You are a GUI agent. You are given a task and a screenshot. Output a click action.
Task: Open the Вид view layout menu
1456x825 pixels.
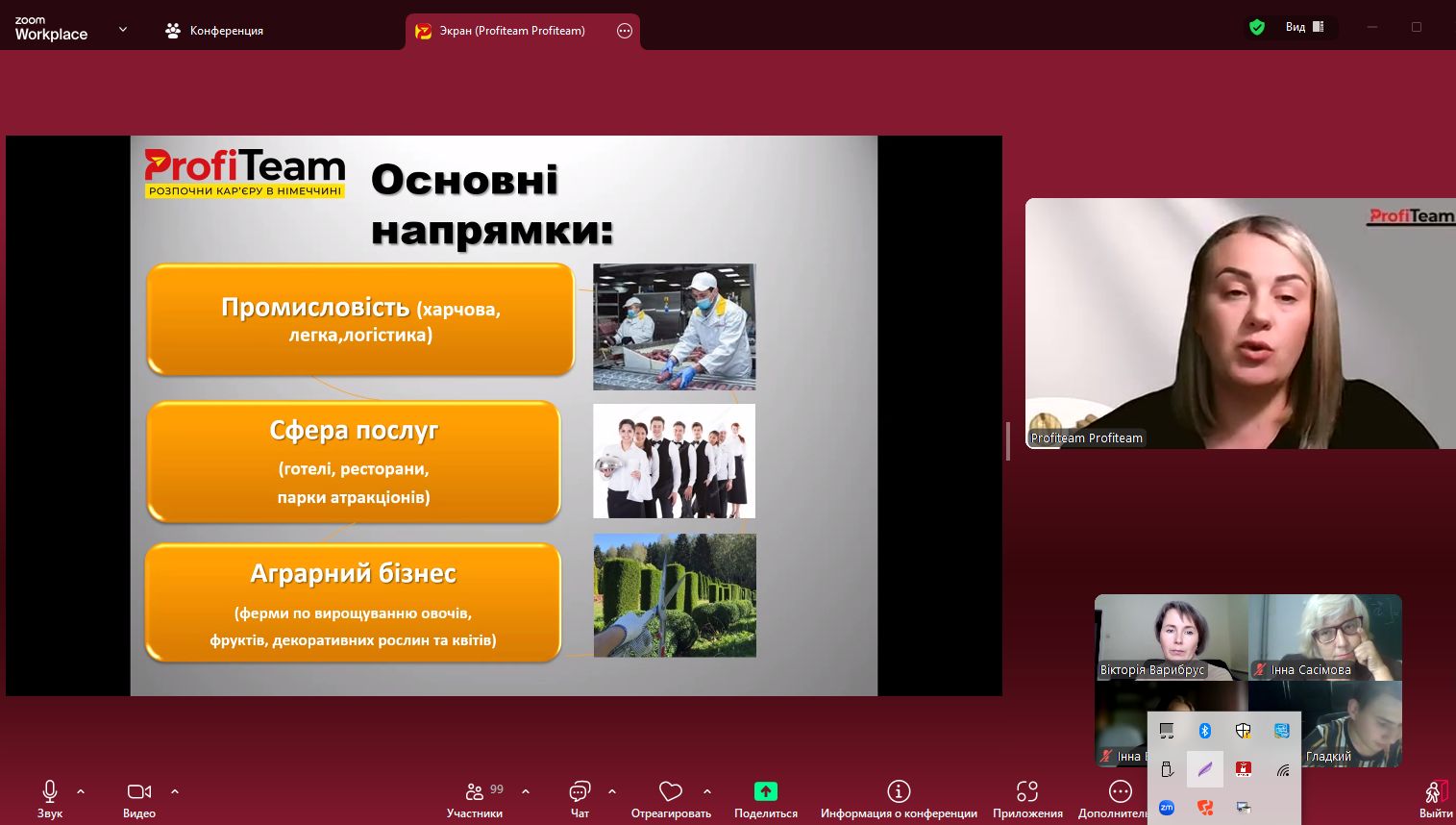pos(1305,27)
